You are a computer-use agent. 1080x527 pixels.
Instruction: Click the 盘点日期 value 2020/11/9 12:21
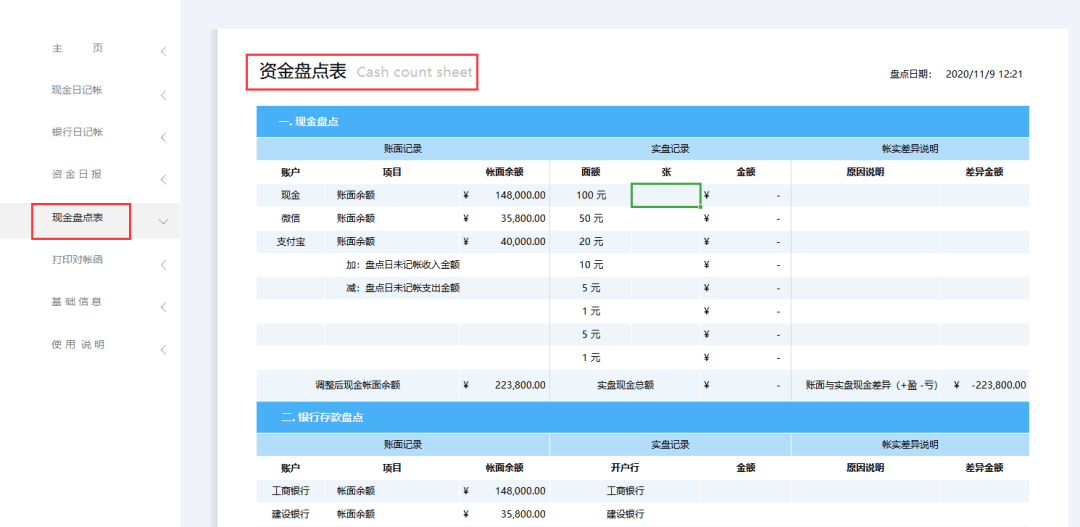[x=984, y=74]
